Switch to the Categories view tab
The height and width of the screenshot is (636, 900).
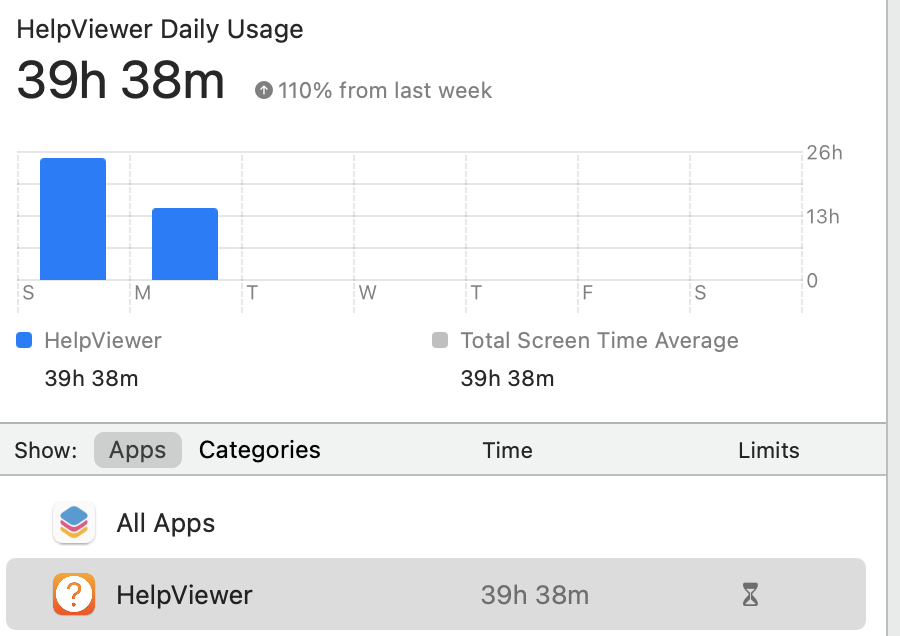coord(259,450)
